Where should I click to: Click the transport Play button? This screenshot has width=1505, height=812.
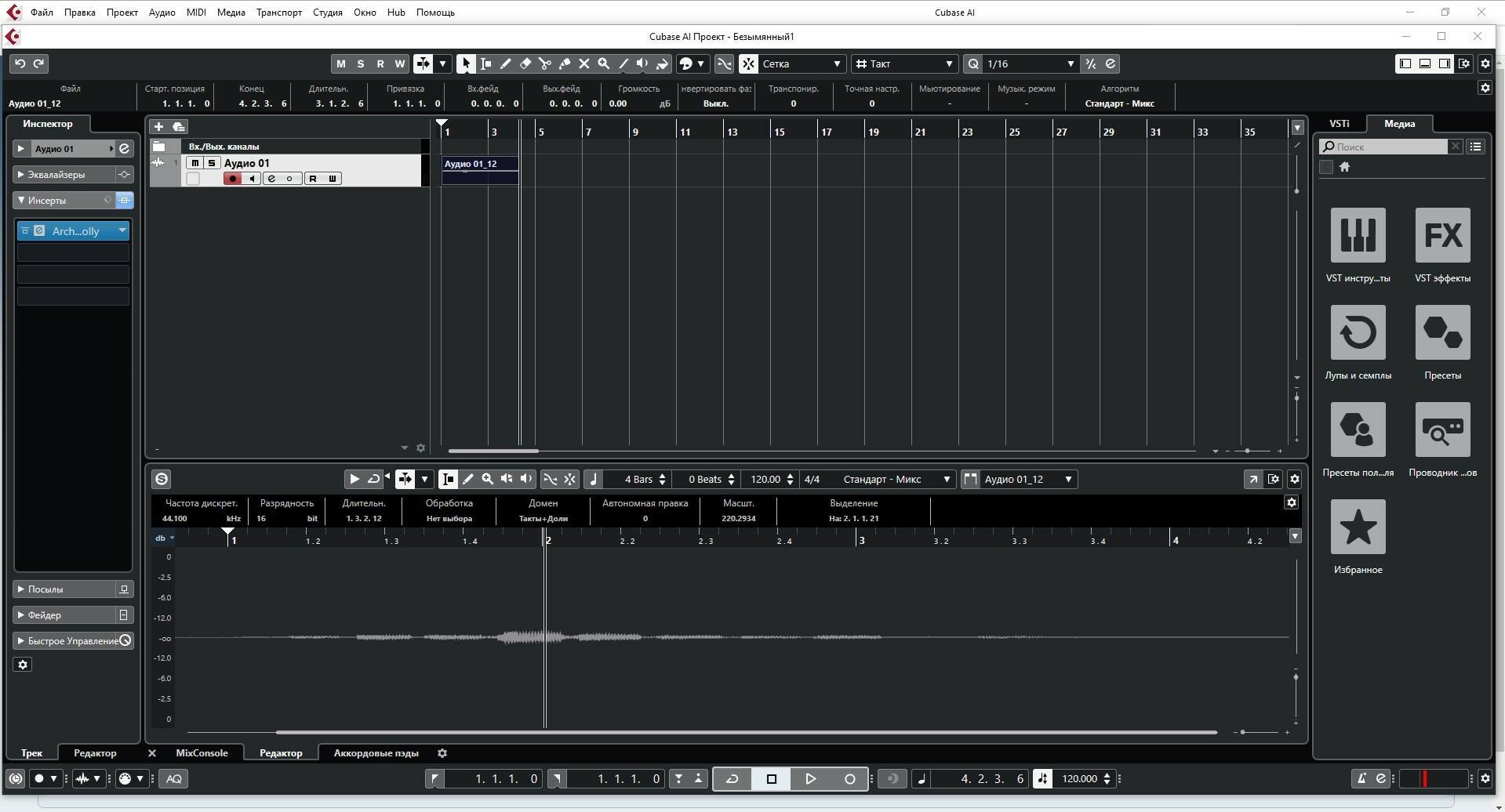810,778
